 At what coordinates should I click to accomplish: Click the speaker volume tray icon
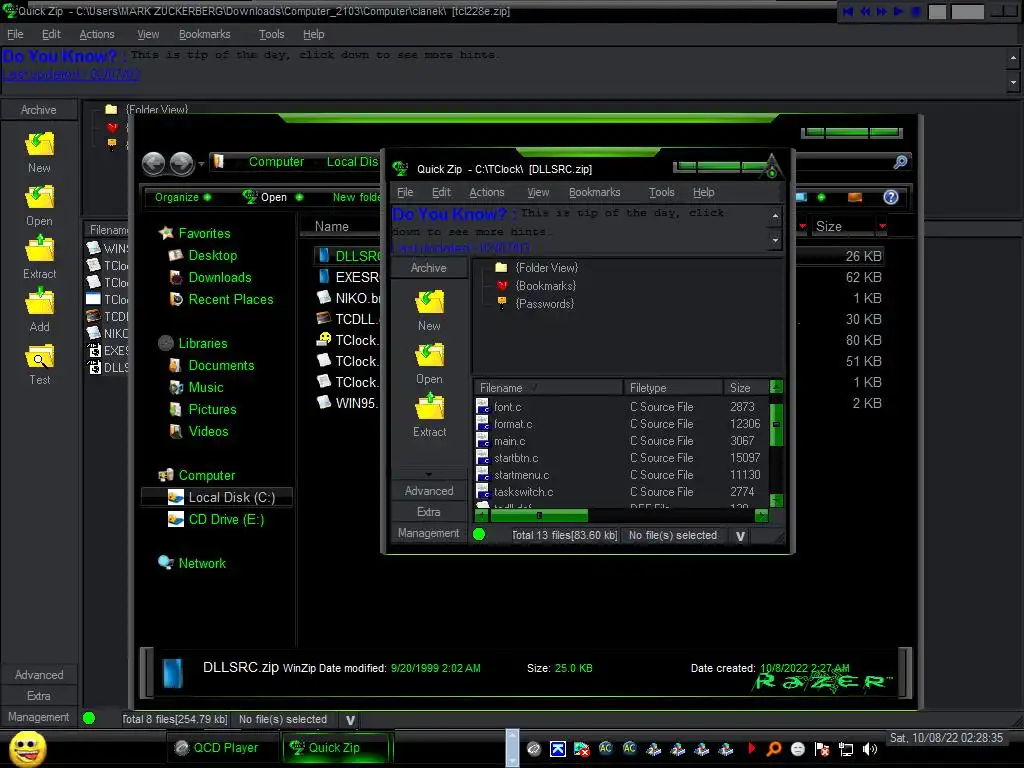pyautogui.click(x=869, y=749)
